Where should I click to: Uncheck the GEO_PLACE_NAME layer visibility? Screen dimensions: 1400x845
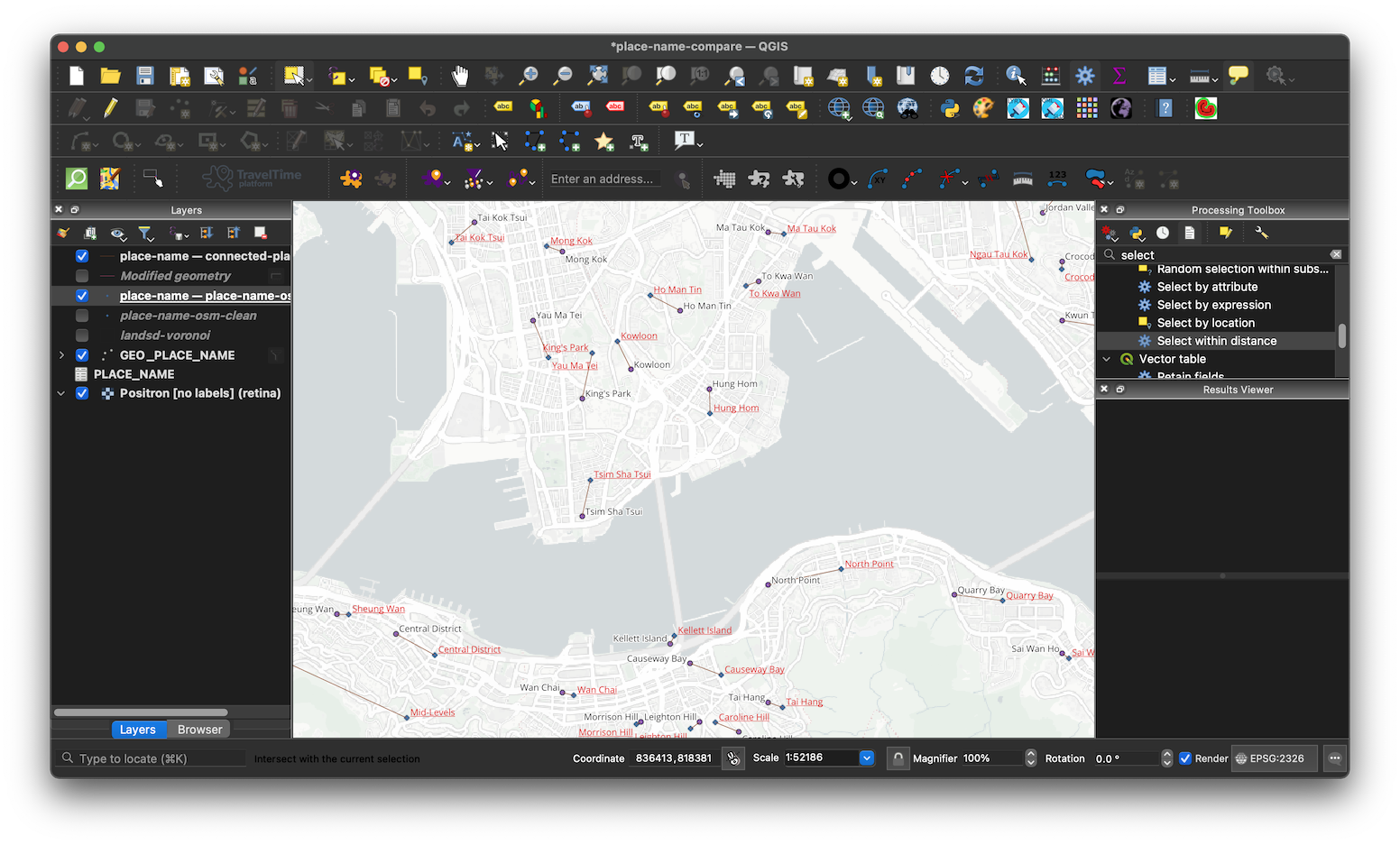(82, 355)
